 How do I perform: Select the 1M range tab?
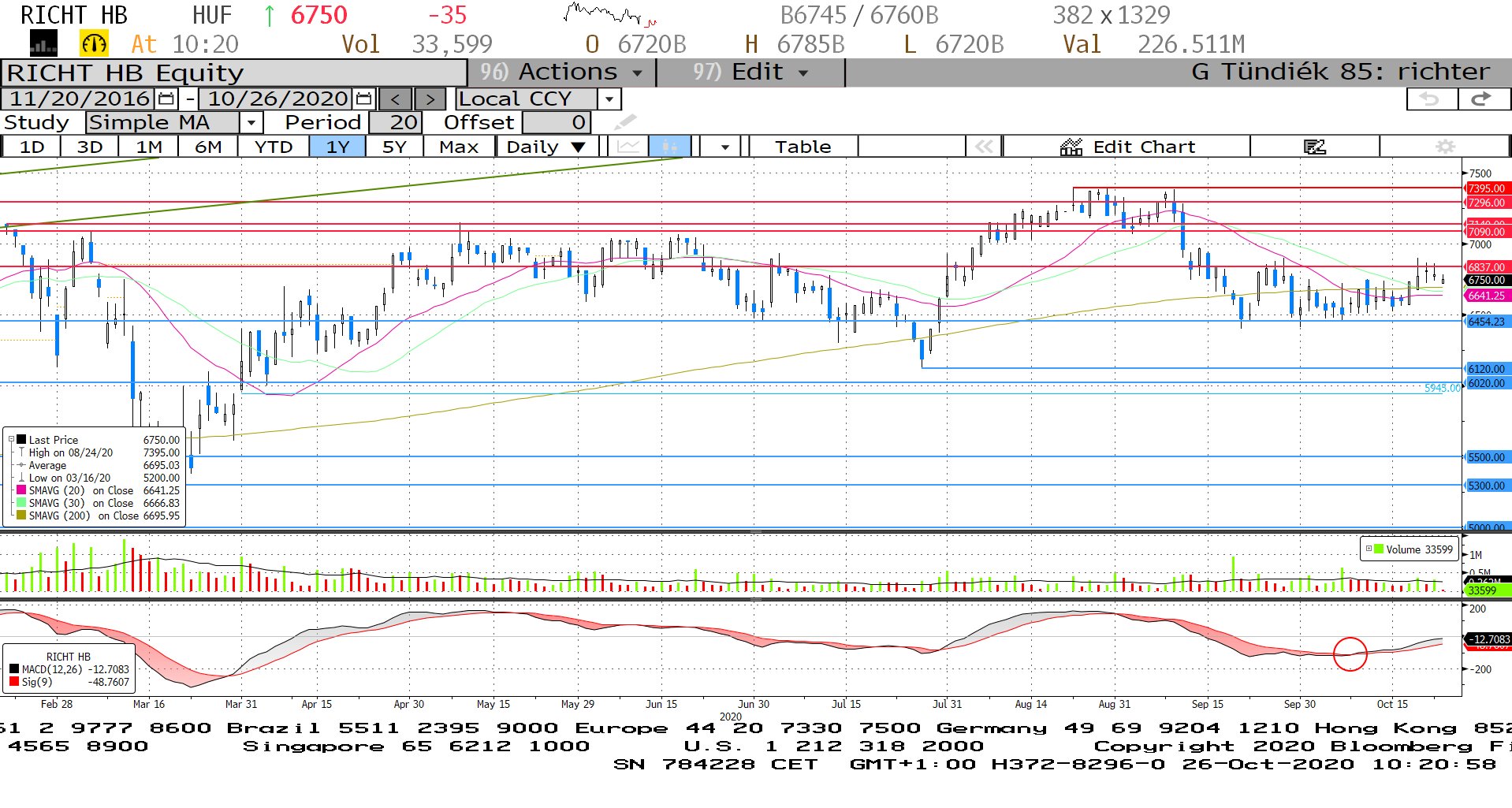coord(148,147)
